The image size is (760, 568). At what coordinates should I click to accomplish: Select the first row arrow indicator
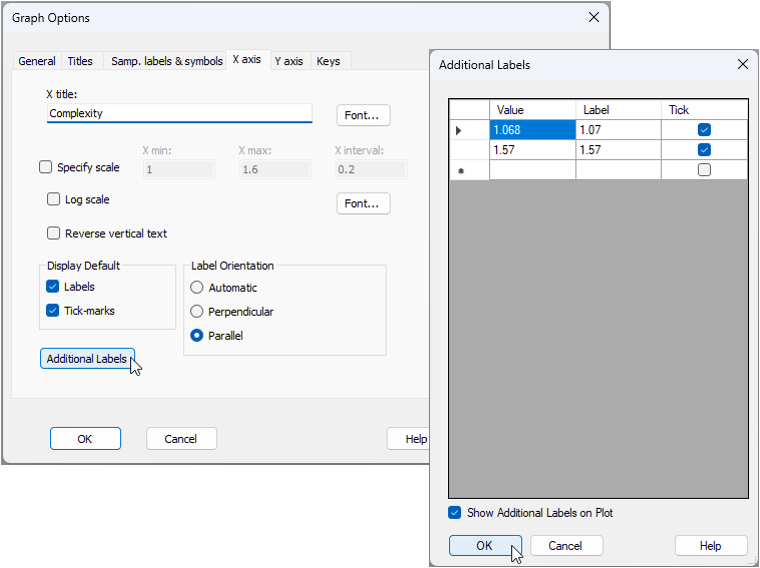pos(459,130)
